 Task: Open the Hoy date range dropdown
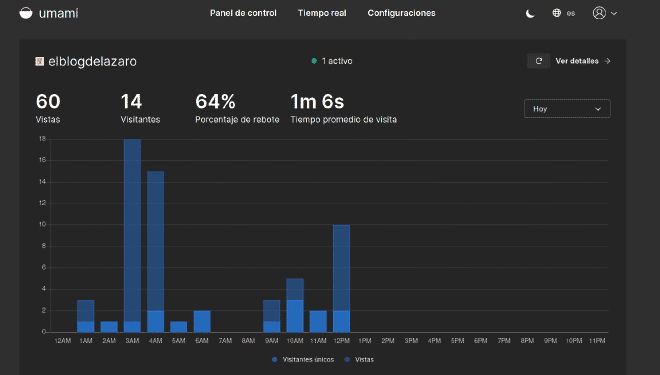(567, 109)
